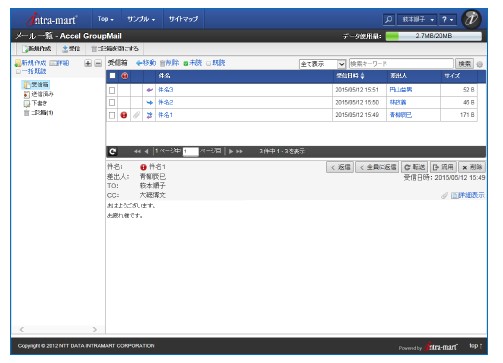Open the ゴミ箱(1) trash folder
503x363 pixels.
tap(39, 113)
